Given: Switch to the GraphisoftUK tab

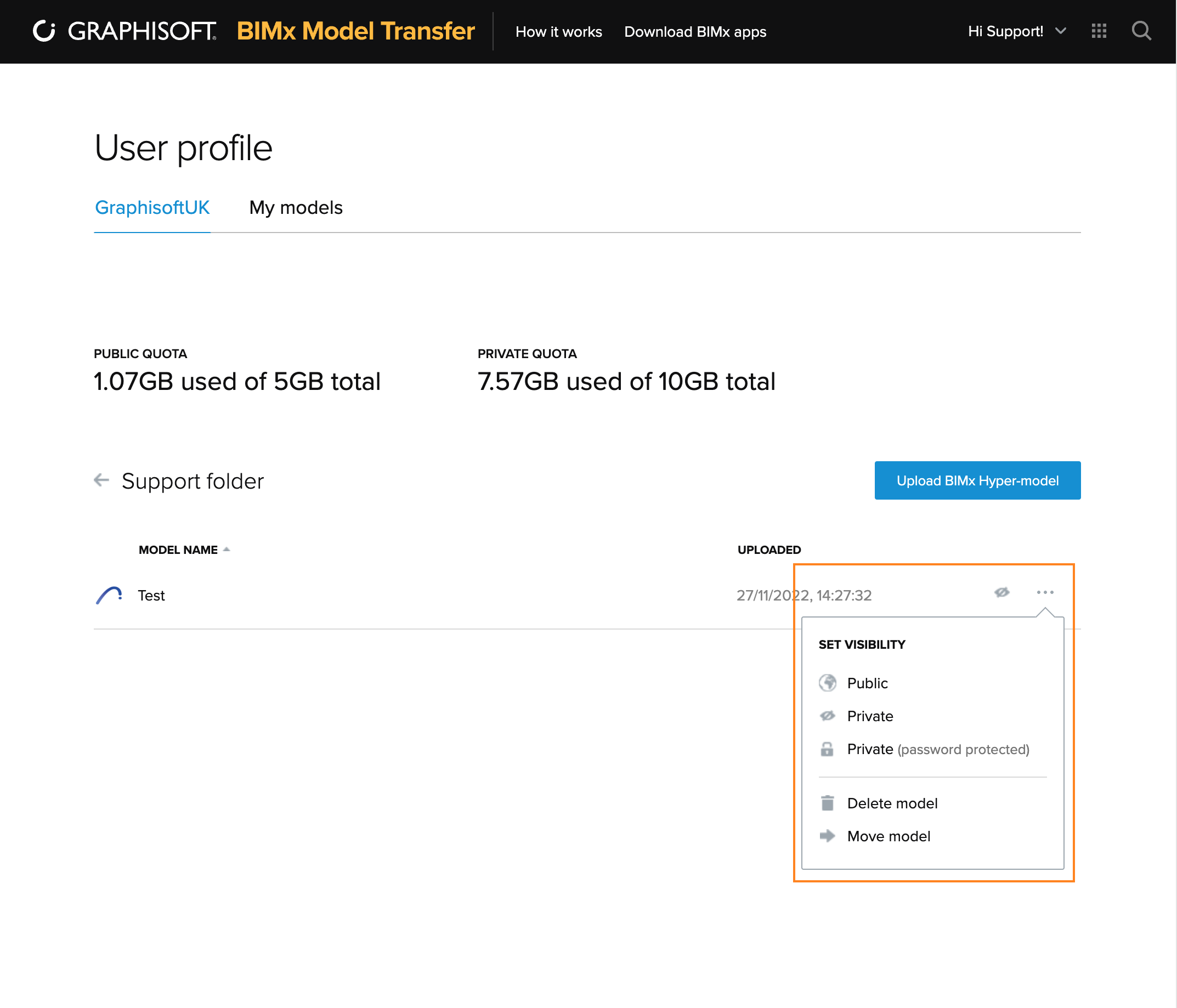Looking at the screenshot, I should 152,208.
